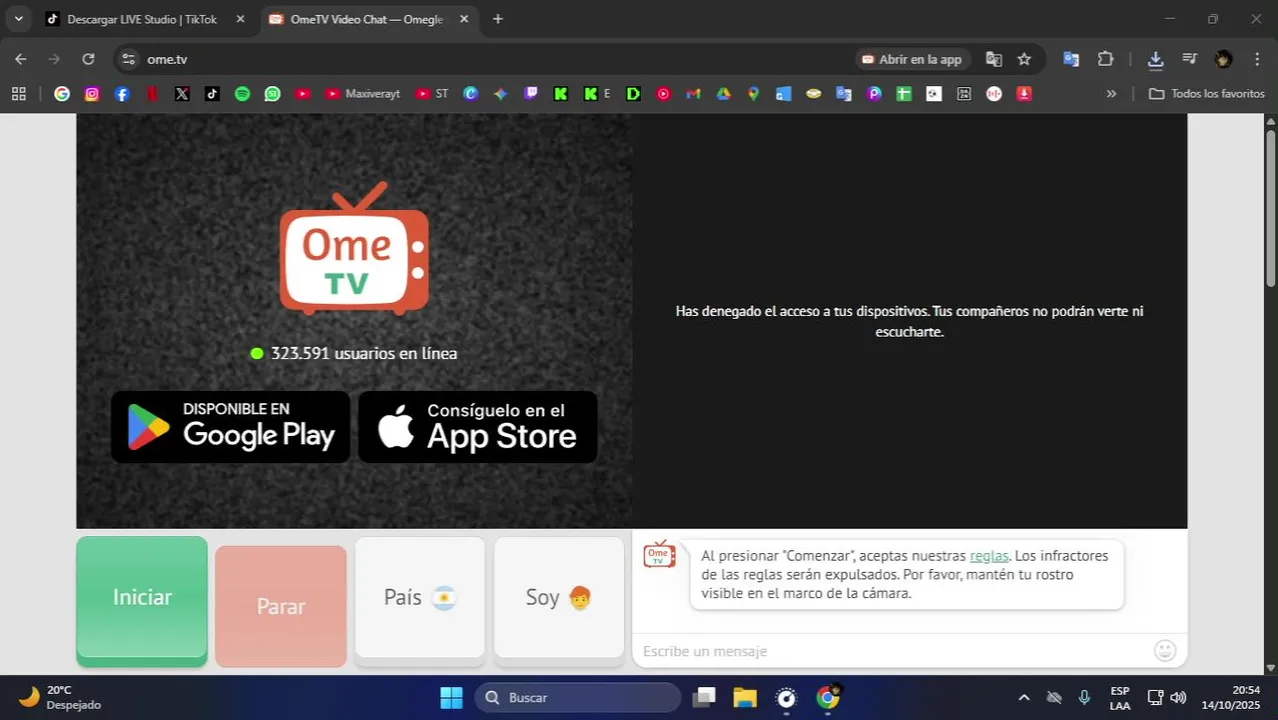
Task: Open the Twitch bookmark
Action: click(x=531, y=93)
